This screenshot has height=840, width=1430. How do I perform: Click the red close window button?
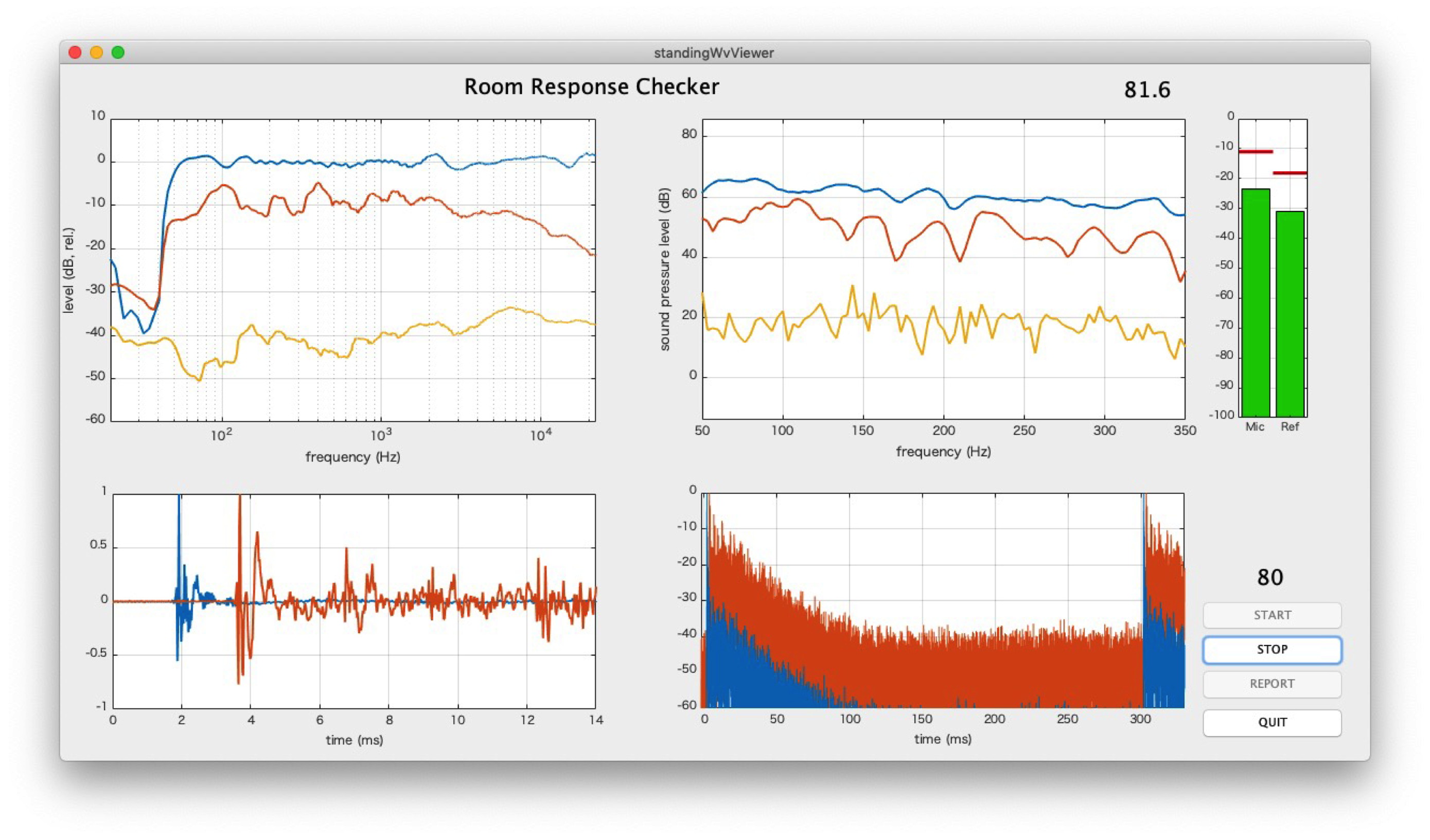click(x=75, y=53)
